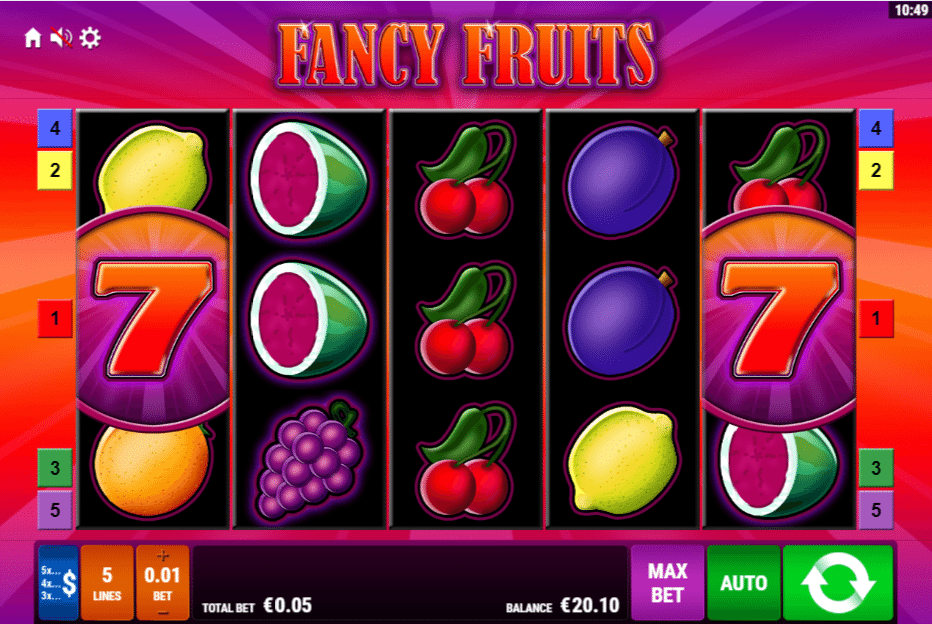
Task: Select red payline 1 on right side
Action: (876, 319)
